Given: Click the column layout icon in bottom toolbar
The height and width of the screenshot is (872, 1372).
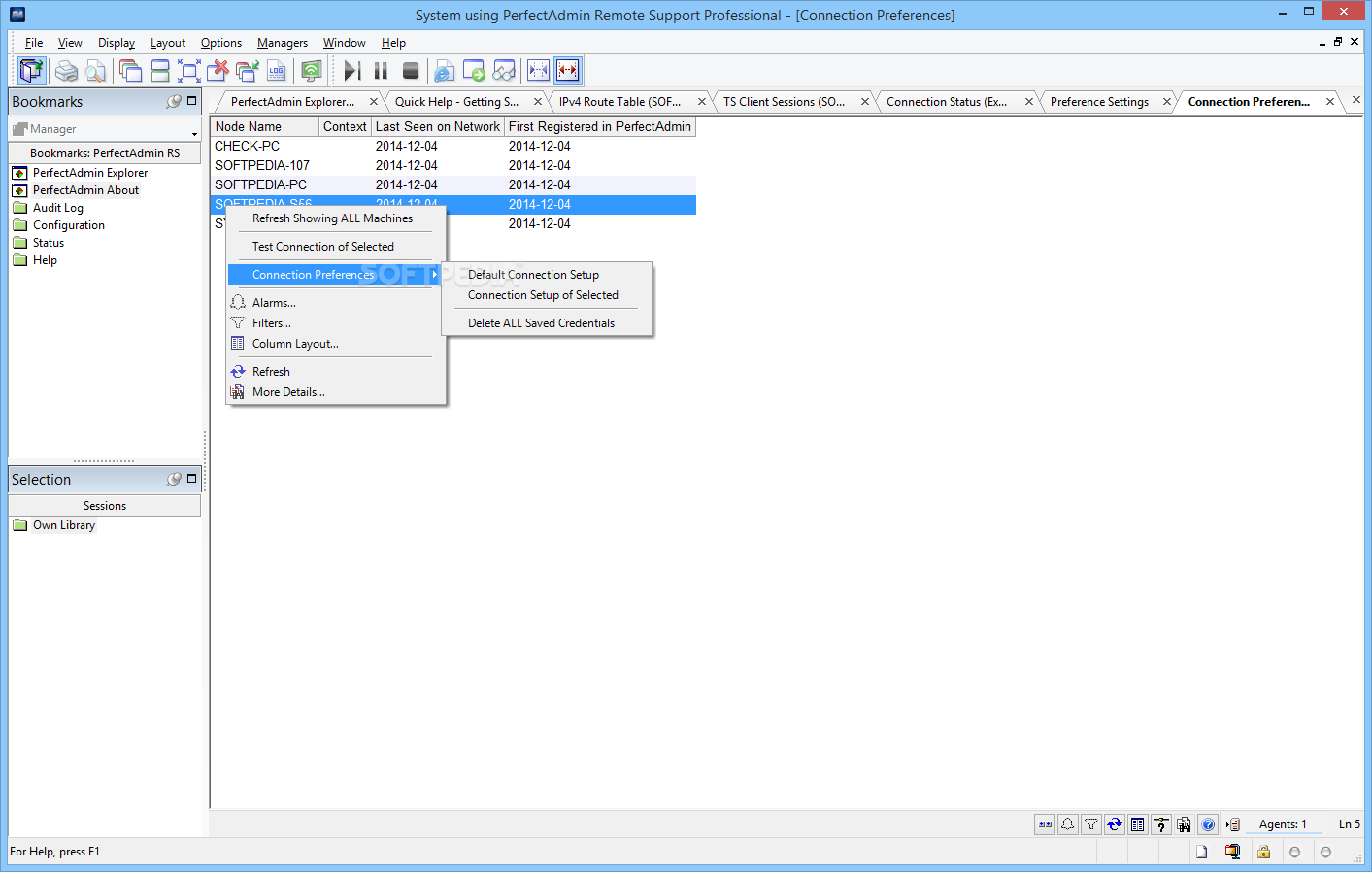Looking at the screenshot, I should (1138, 824).
